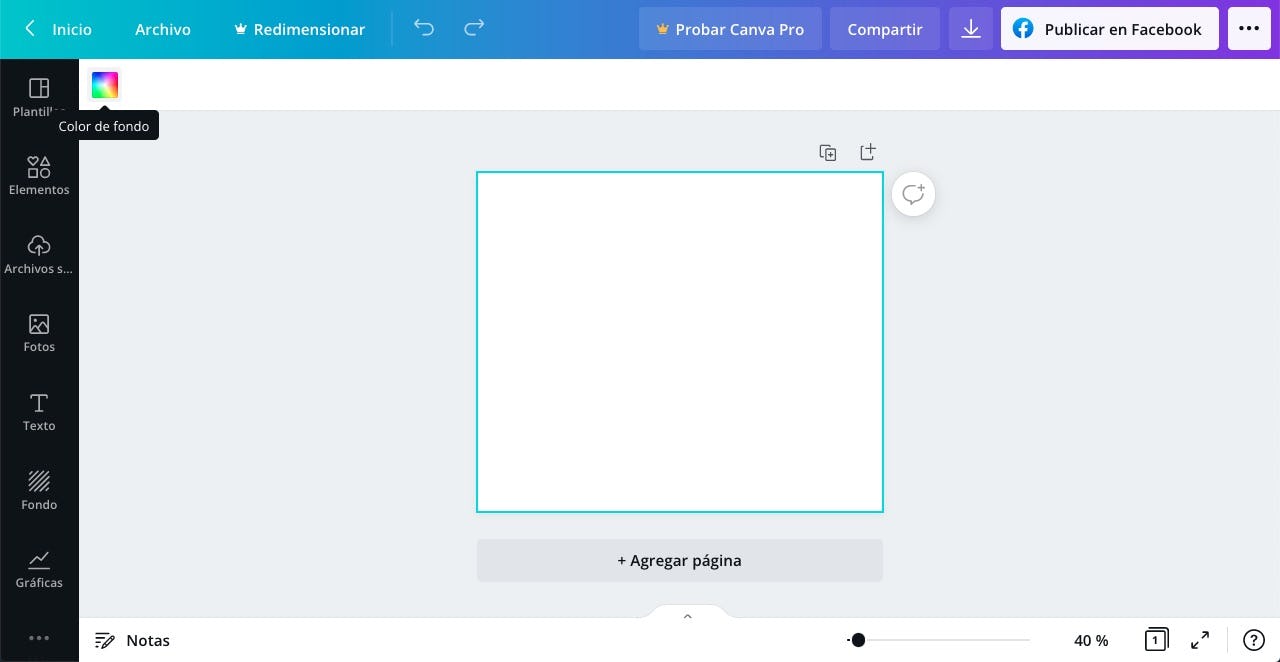This screenshot has width=1280, height=662.
Task: Click the Agregar página button
Action: [x=679, y=560]
